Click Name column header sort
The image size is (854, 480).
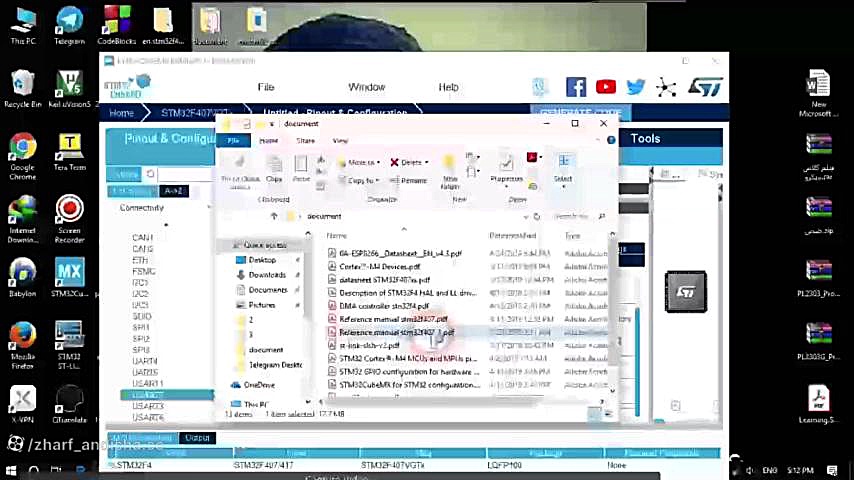click(x=337, y=235)
